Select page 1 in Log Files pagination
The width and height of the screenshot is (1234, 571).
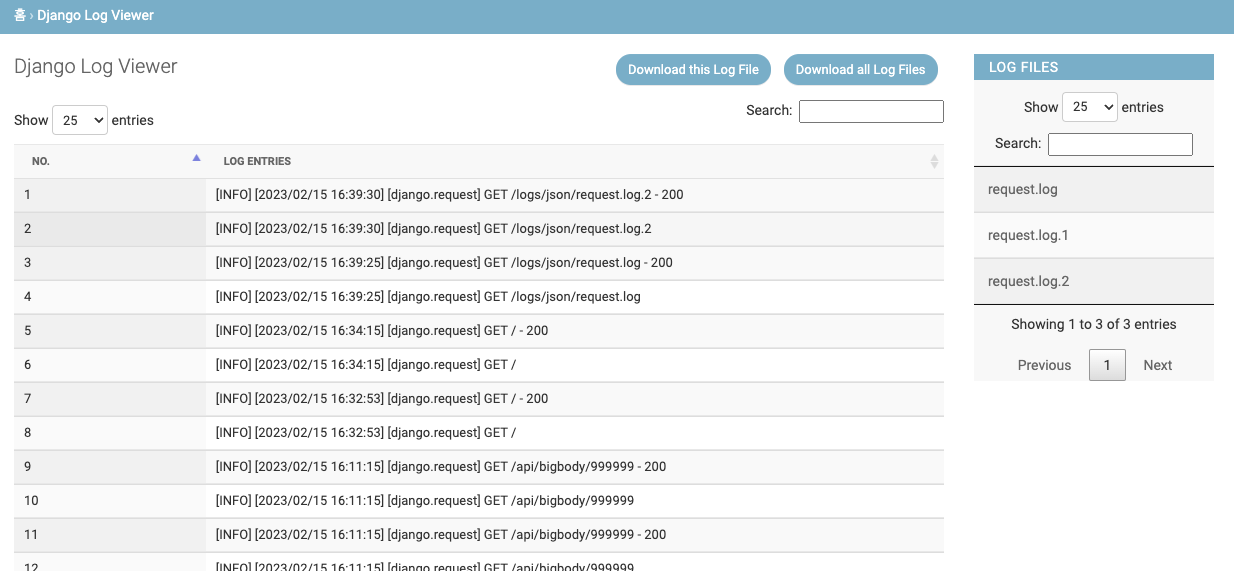coord(1107,365)
